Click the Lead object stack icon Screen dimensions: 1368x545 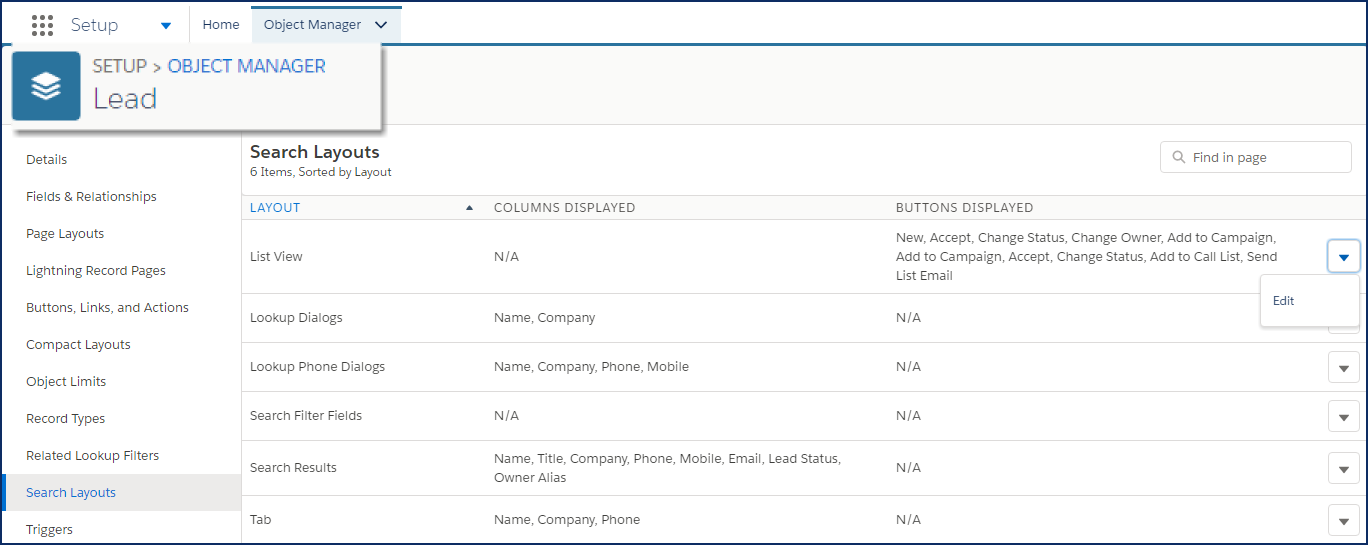46,86
